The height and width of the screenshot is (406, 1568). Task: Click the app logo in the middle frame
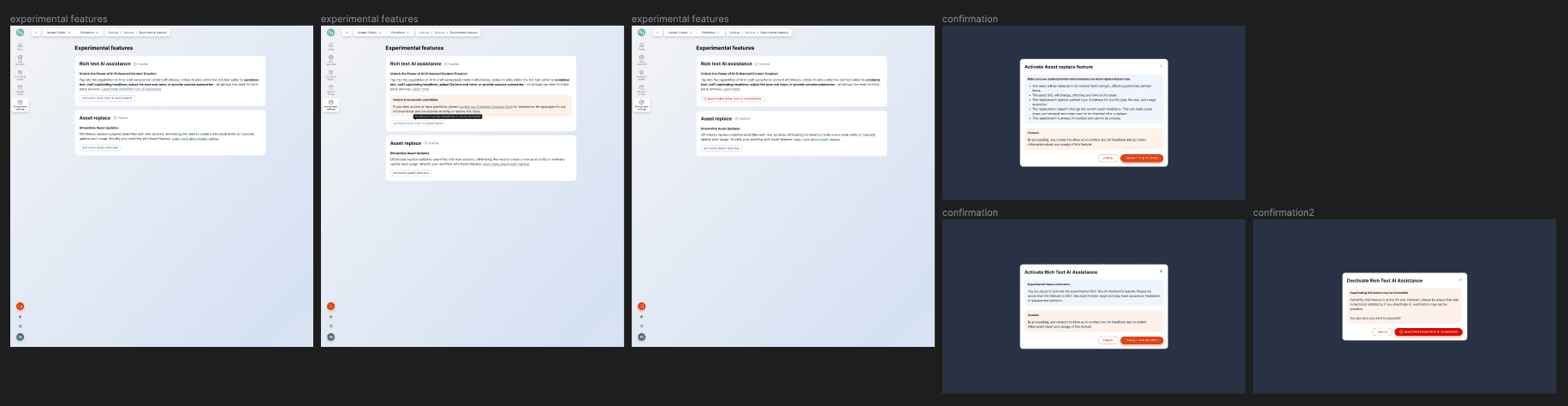click(330, 33)
